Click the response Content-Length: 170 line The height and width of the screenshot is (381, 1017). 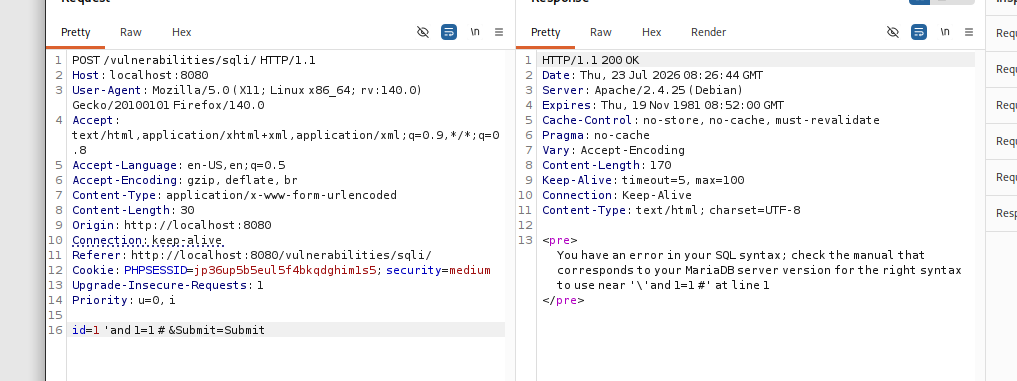tap(606, 165)
